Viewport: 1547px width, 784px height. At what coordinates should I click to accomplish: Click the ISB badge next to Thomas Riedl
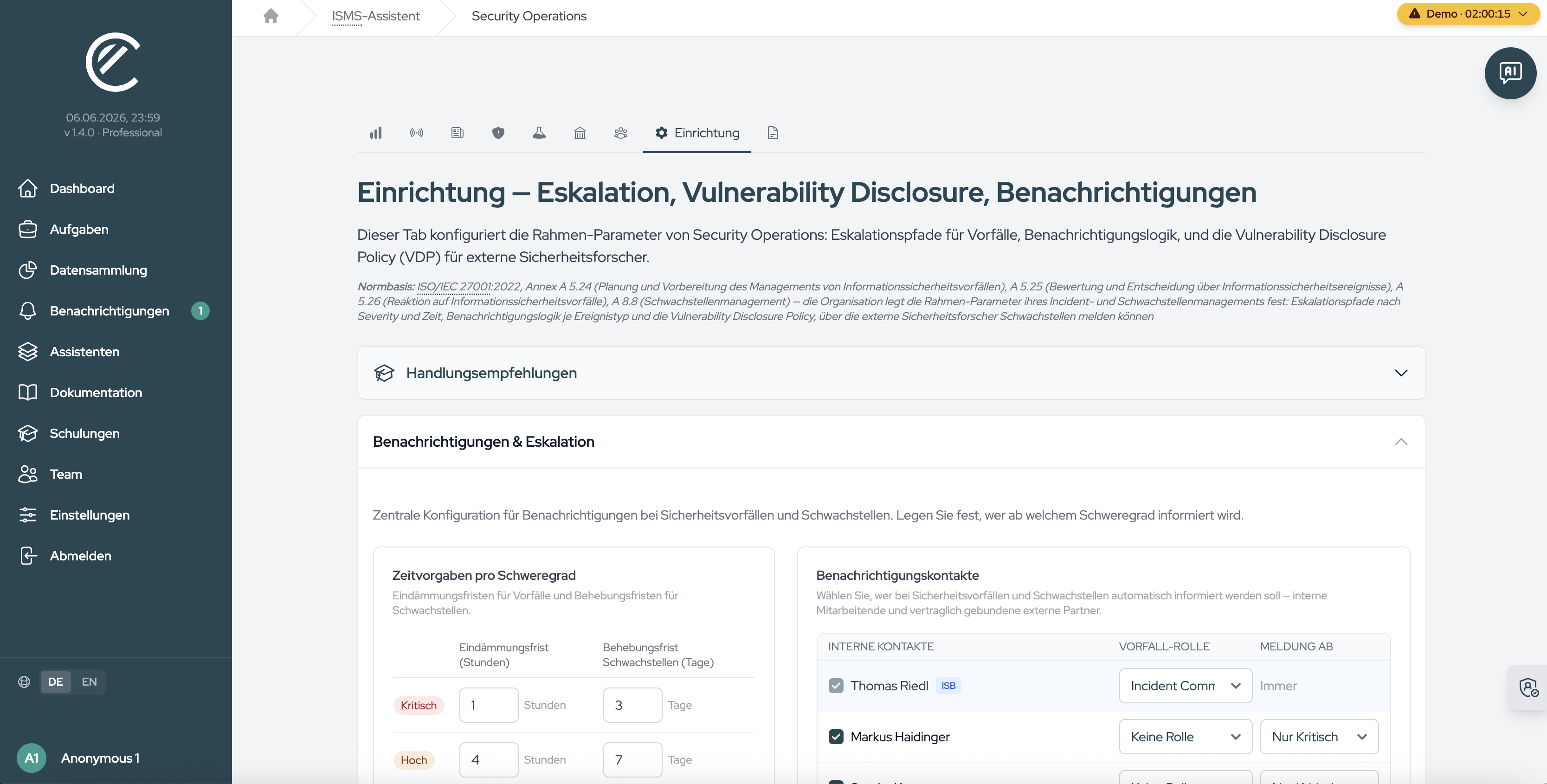pos(948,686)
